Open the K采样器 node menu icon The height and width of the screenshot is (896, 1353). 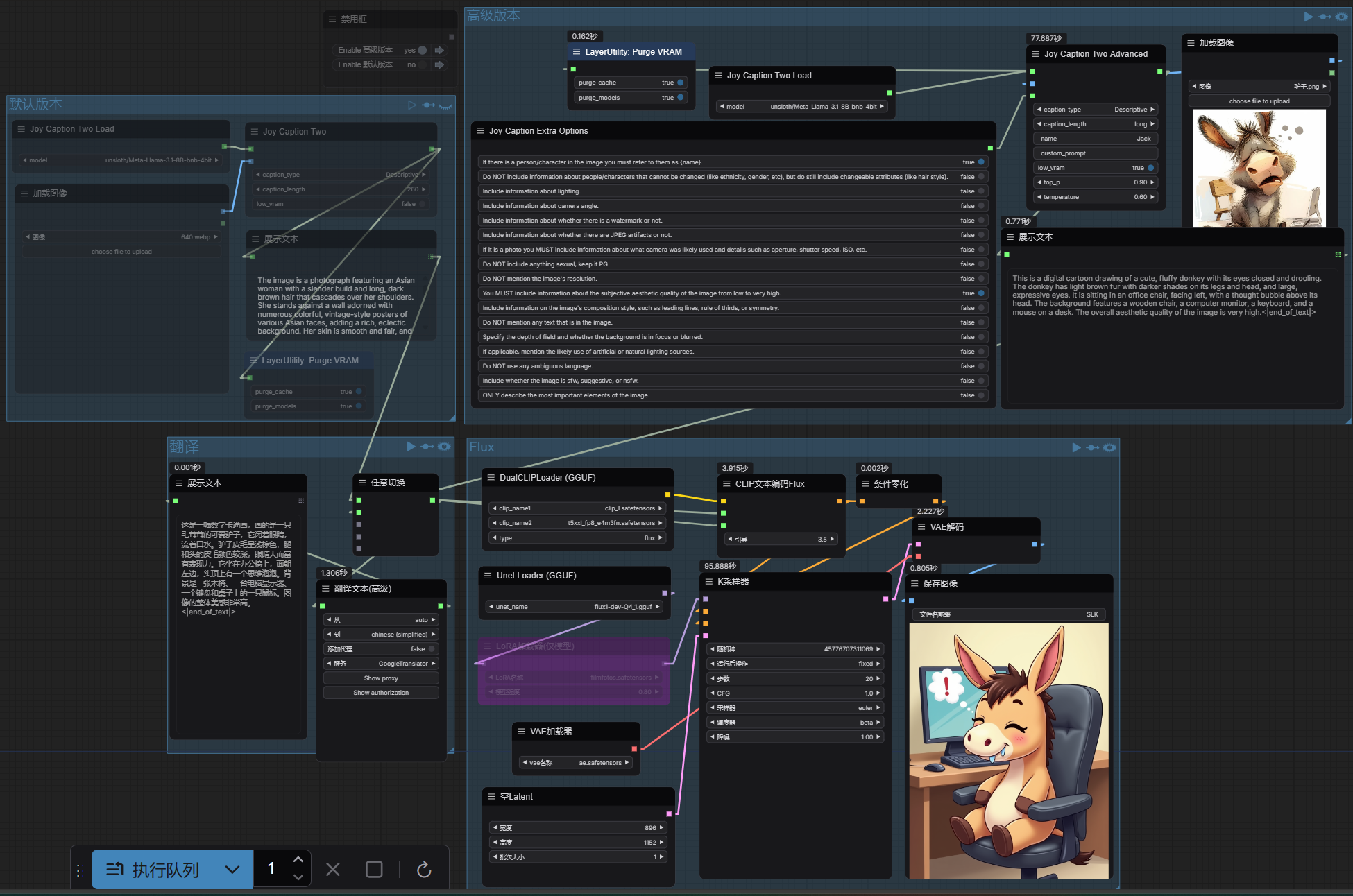(x=709, y=582)
